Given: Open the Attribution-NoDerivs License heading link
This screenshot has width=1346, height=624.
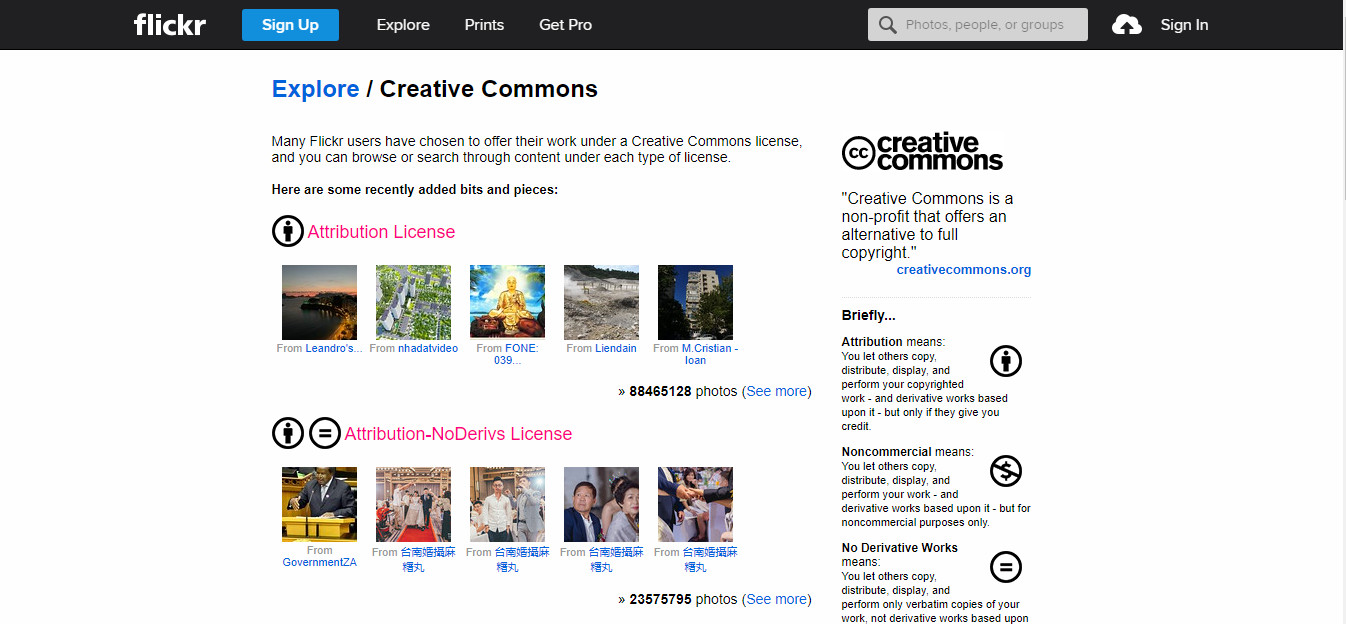Looking at the screenshot, I should tap(458, 434).
